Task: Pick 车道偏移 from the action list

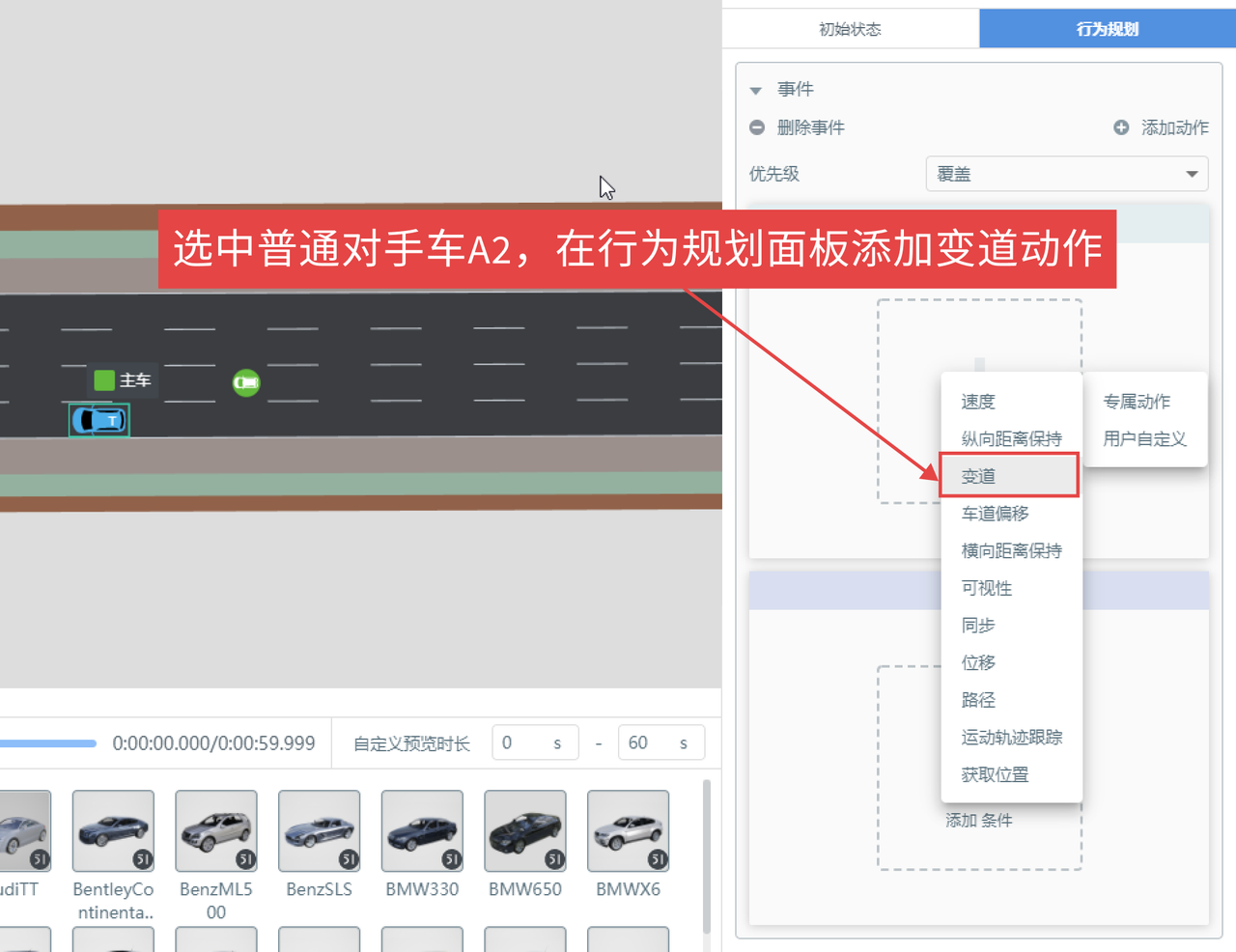Action: click(x=995, y=514)
